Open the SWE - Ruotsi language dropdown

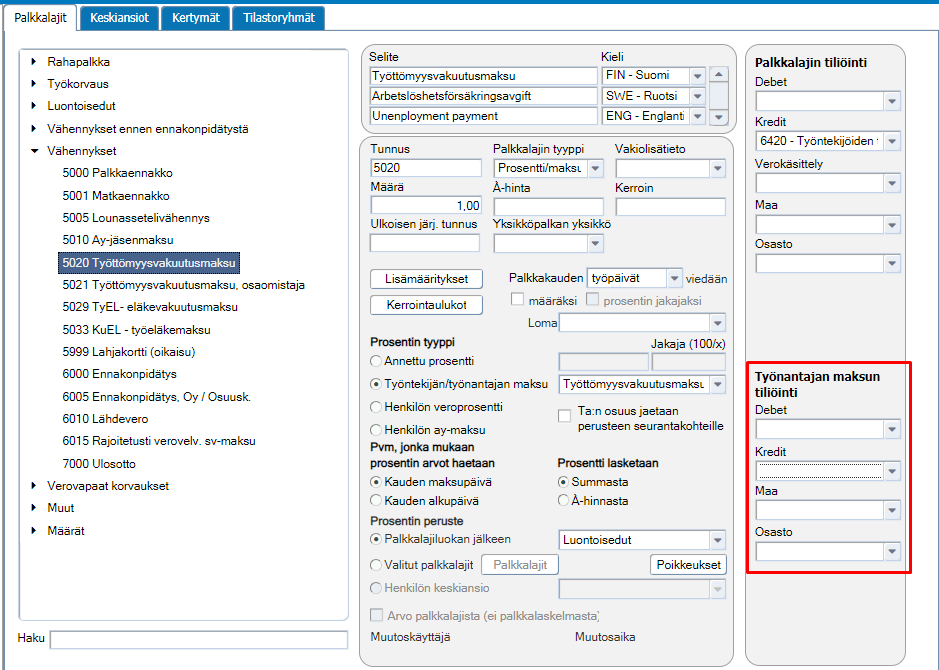(697, 96)
